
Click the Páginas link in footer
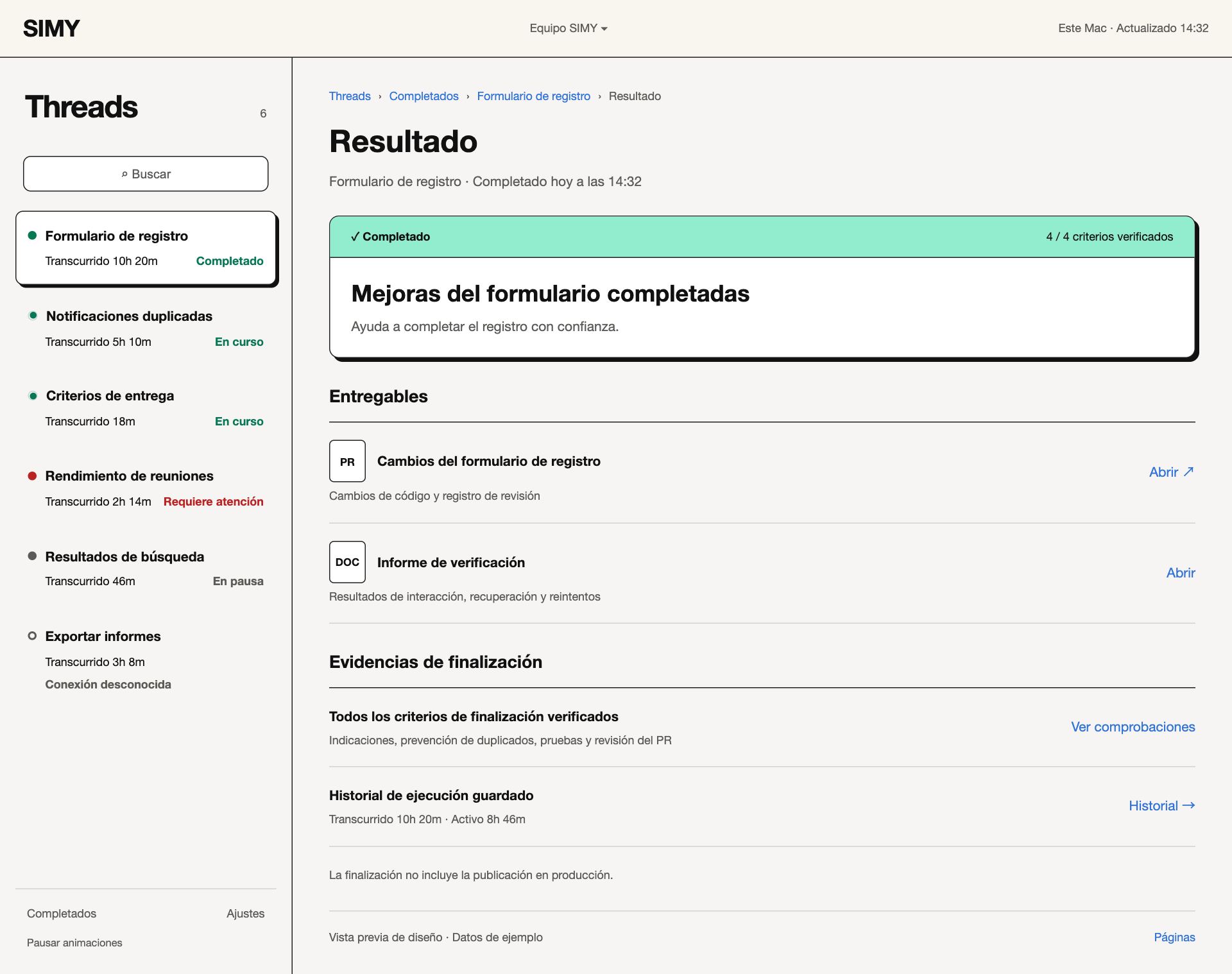1174,937
